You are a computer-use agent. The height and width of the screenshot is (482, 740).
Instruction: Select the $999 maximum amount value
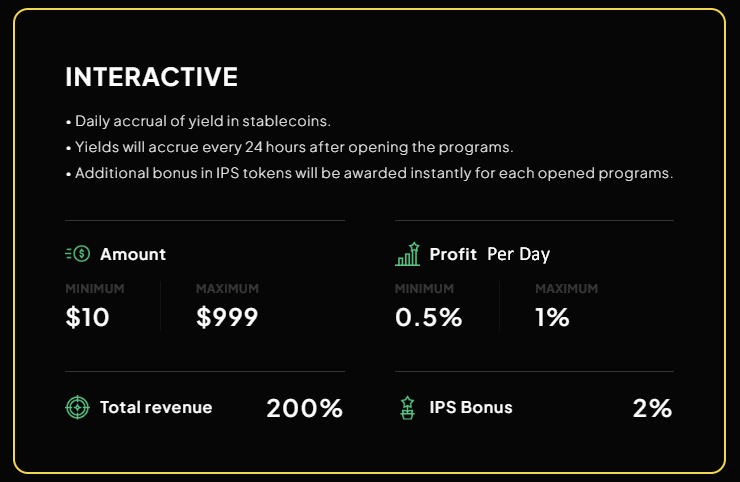[x=227, y=318]
